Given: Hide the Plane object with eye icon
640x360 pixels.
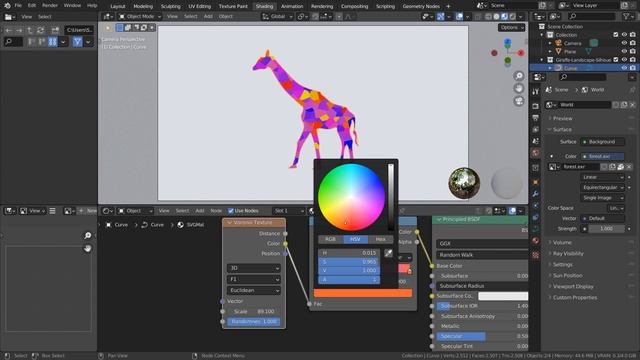Looking at the screenshot, I should [624, 51].
